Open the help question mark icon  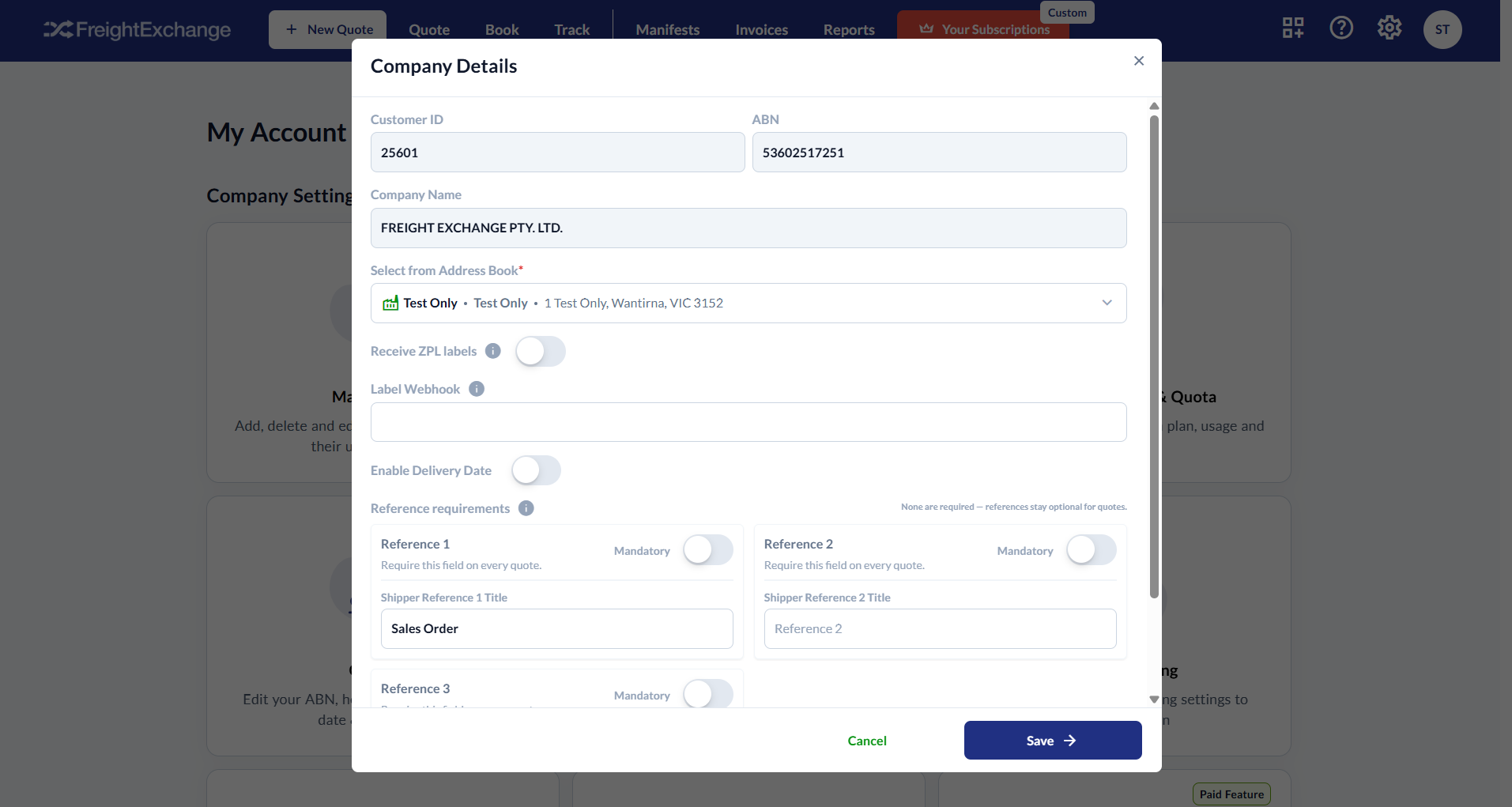[x=1341, y=28]
